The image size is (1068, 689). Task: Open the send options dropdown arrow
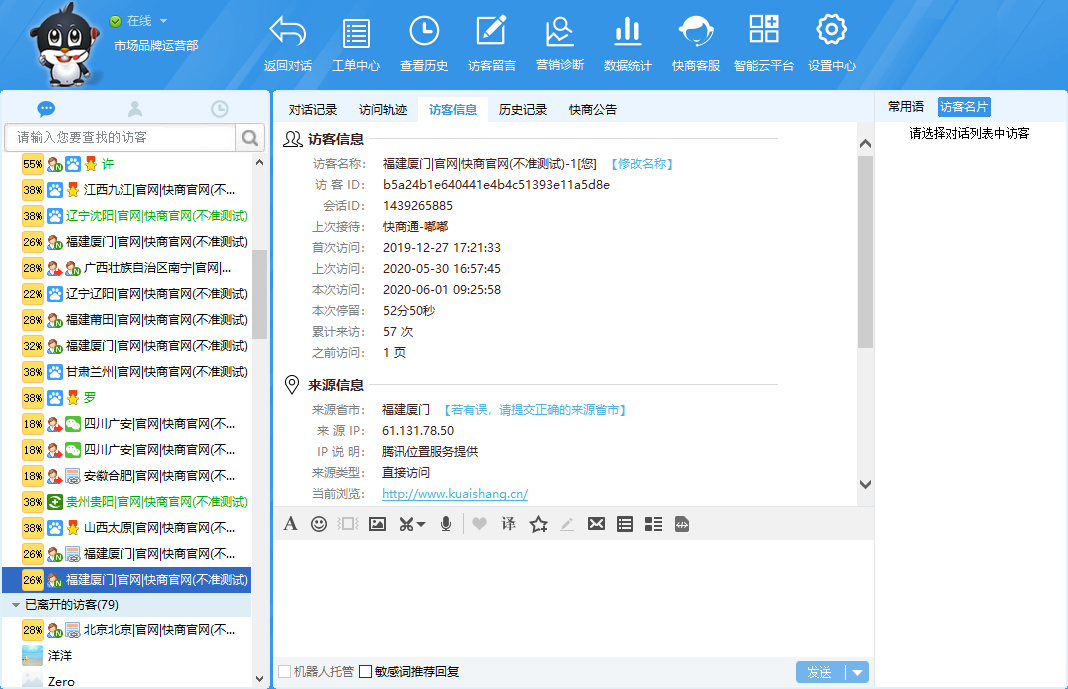pos(857,672)
